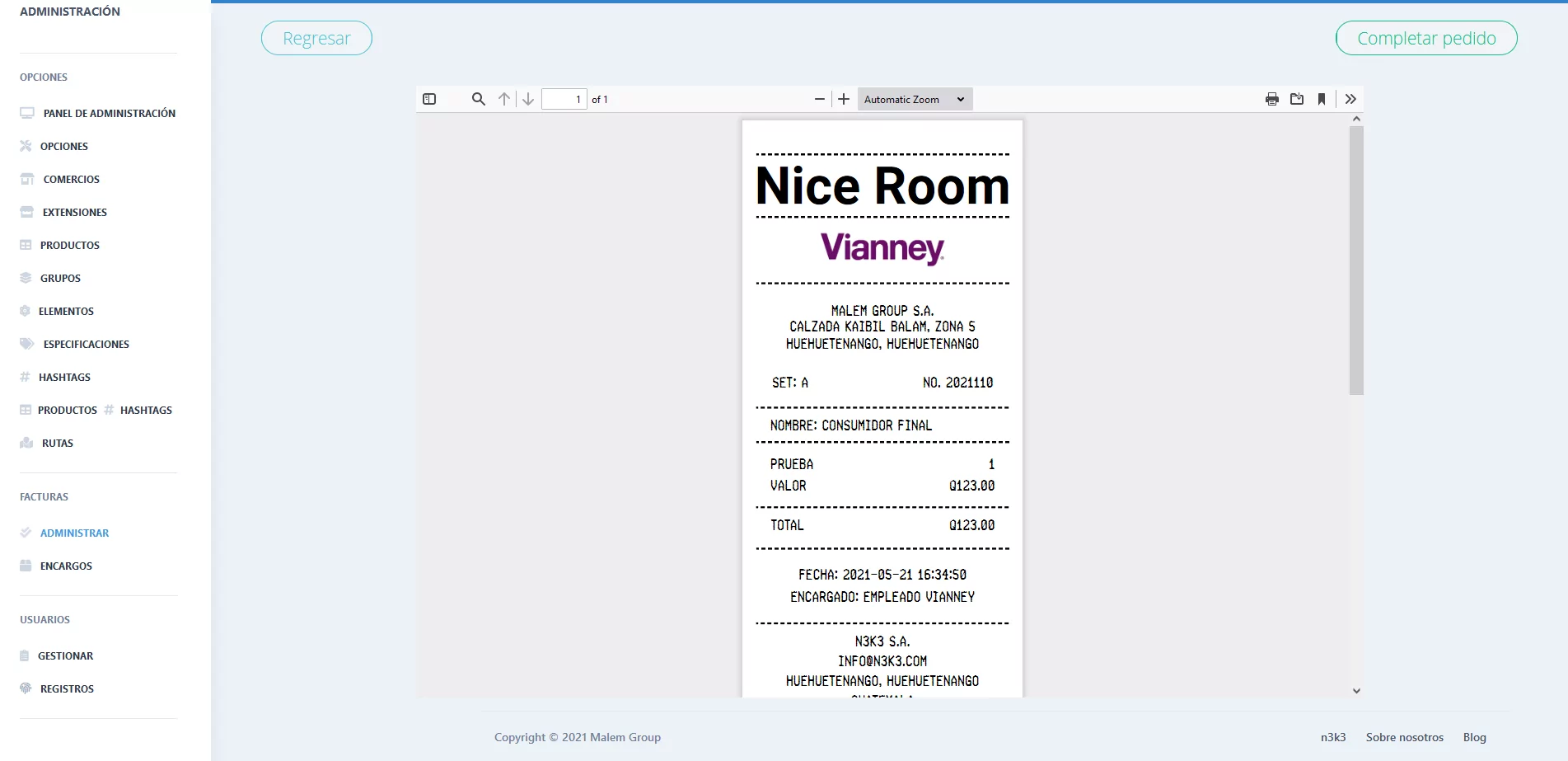Follow the Blog footer link
The width and height of the screenshot is (1568, 761).
[1475, 737]
